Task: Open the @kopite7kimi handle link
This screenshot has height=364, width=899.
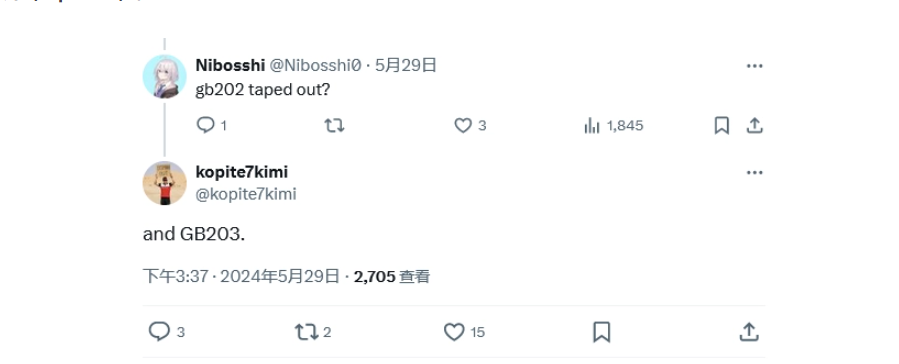Action: [x=246, y=194]
